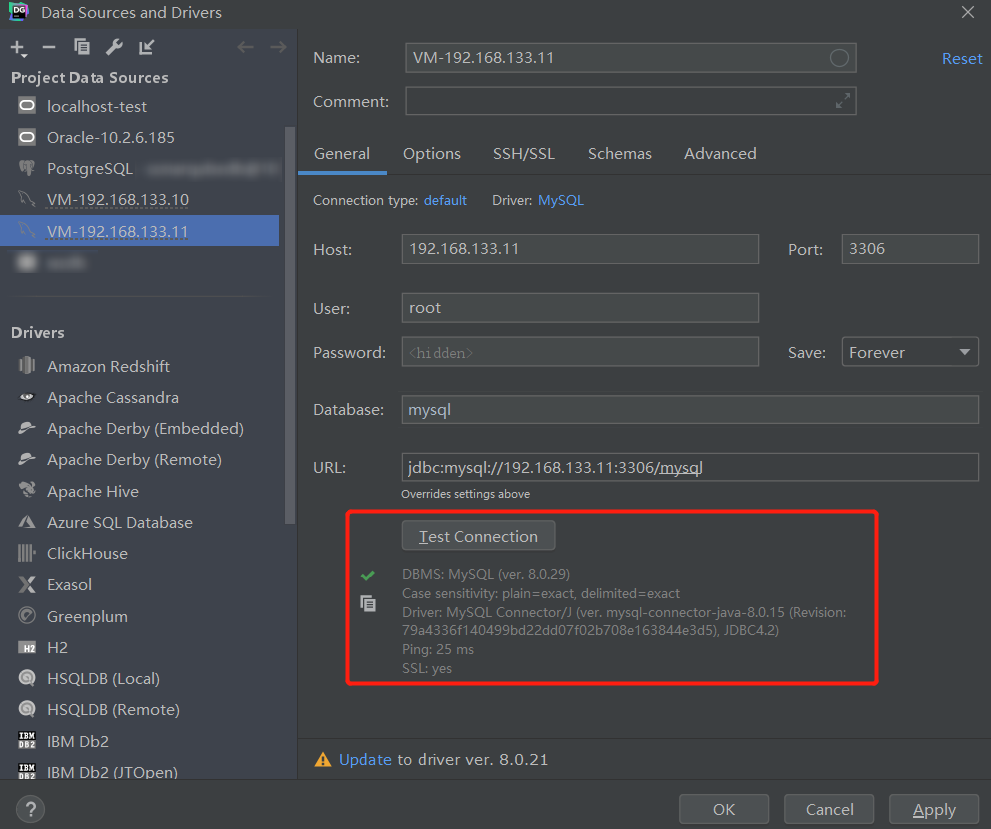The height and width of the screenshot is (829, 991).
Task: Choose Amazon Redshift driver
Action: (x=140, y=366)
